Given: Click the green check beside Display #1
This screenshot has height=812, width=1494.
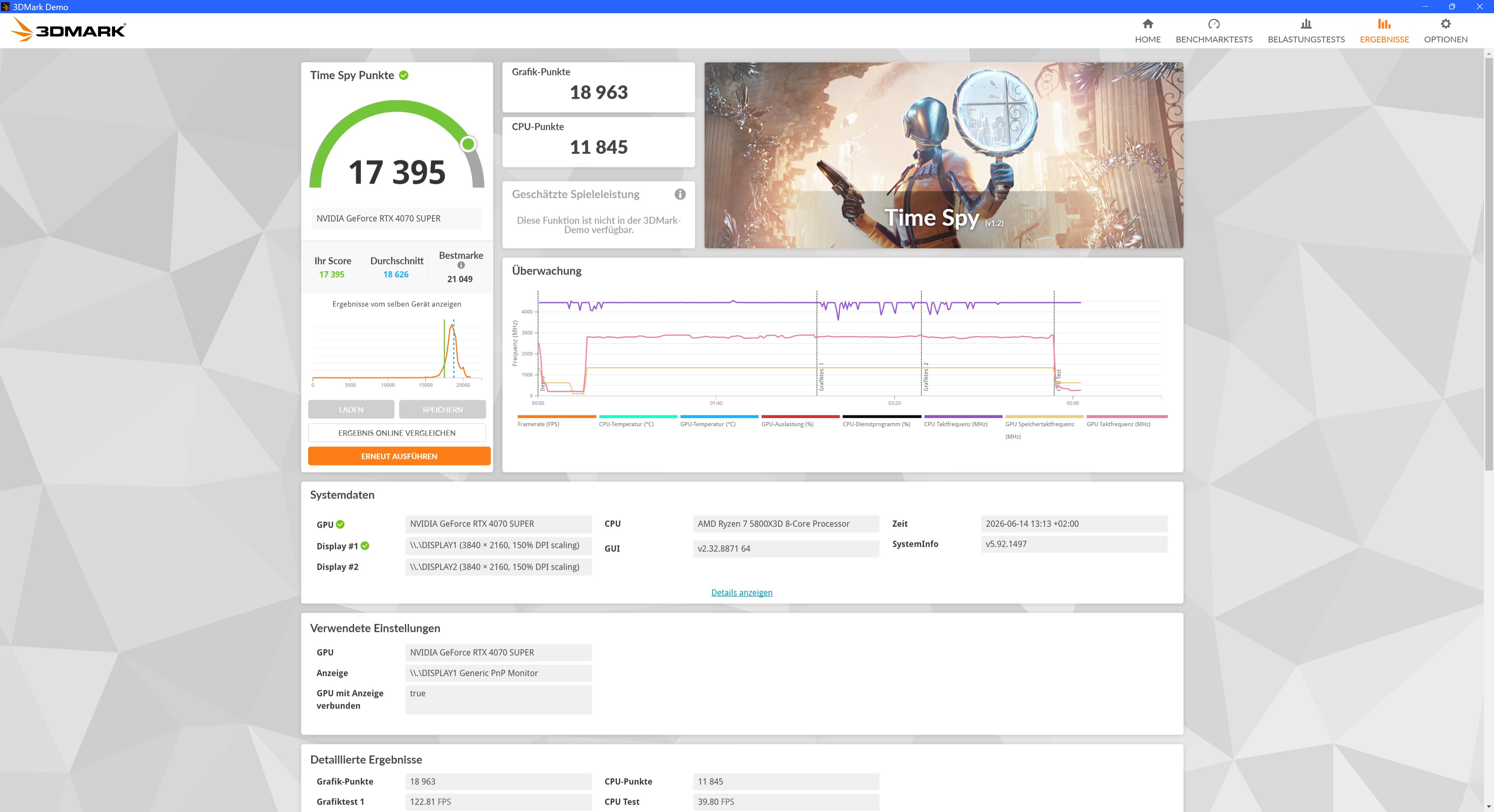Looking at the screenshot, I should click(x=365, y=546).
